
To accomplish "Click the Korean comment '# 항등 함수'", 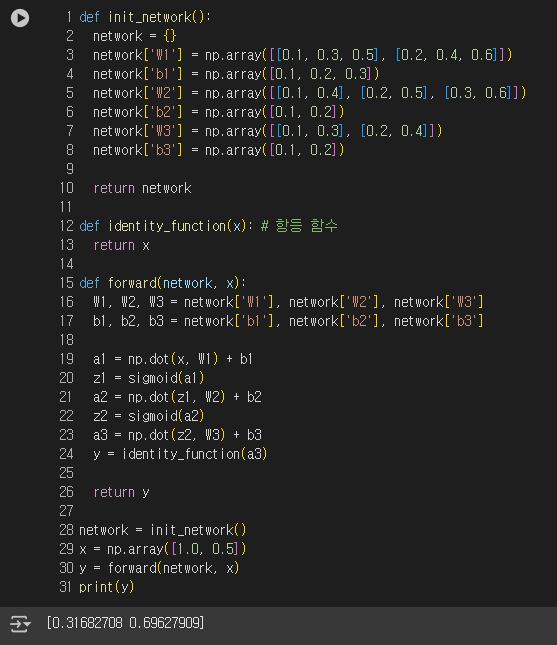I will pos(299,226).
